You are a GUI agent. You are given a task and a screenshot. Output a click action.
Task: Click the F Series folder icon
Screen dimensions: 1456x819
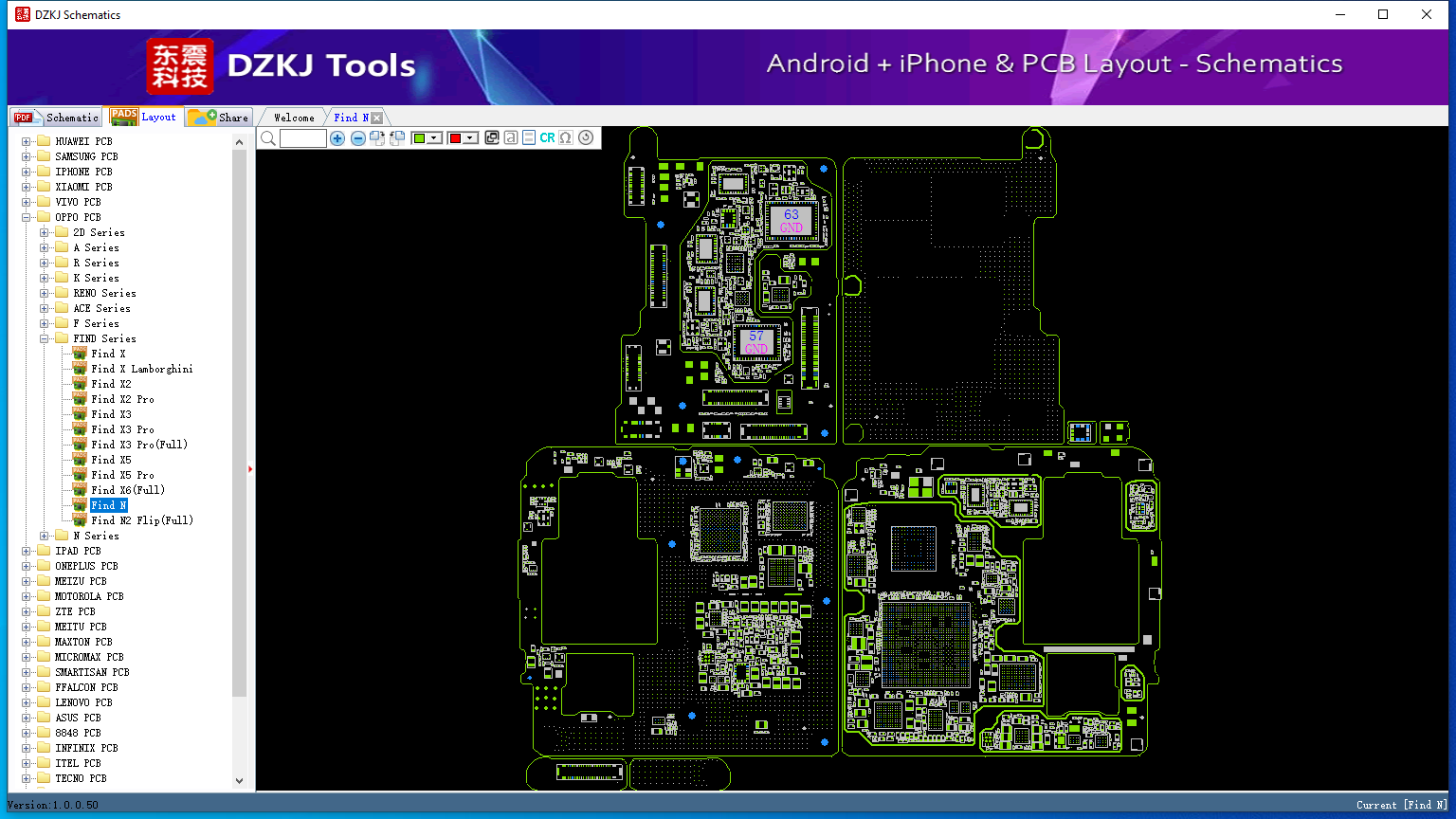(x=62, y=323)
